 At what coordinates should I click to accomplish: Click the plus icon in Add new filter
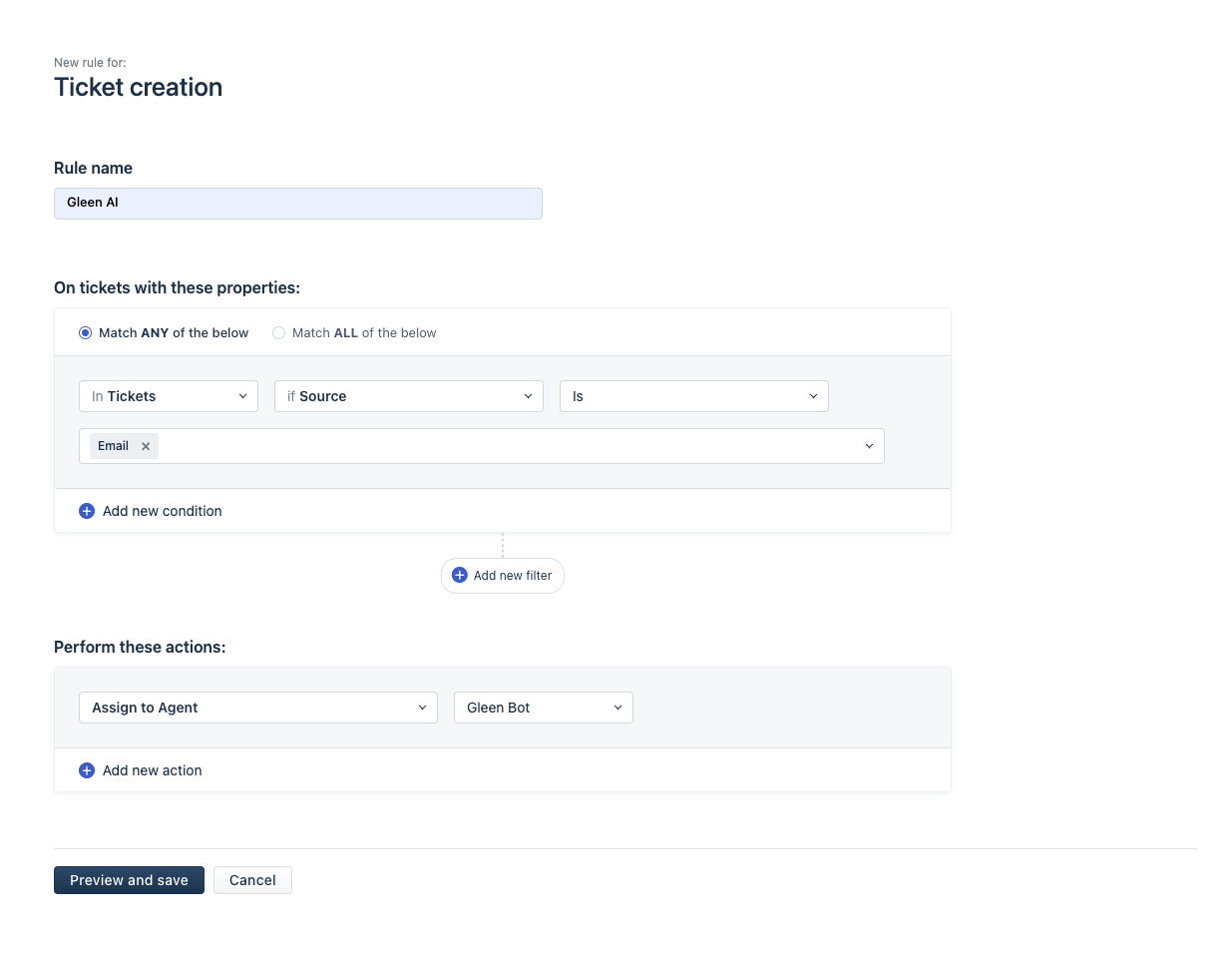(x=460, y=576)
